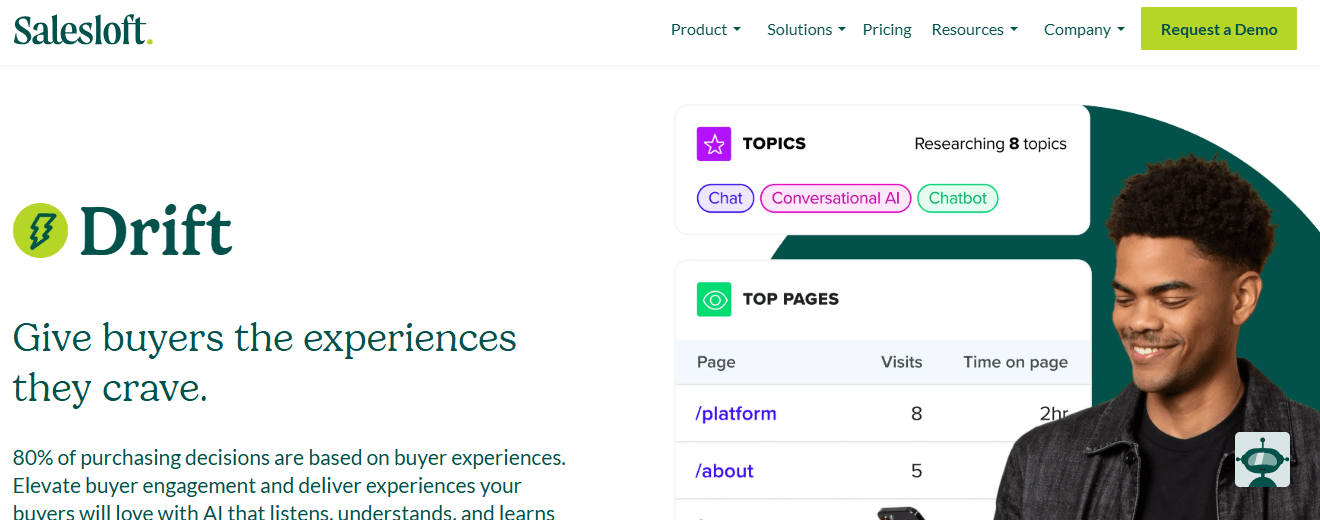Click the Time on page column header
Screen dimensions: 1320x520
(1015, 362)
